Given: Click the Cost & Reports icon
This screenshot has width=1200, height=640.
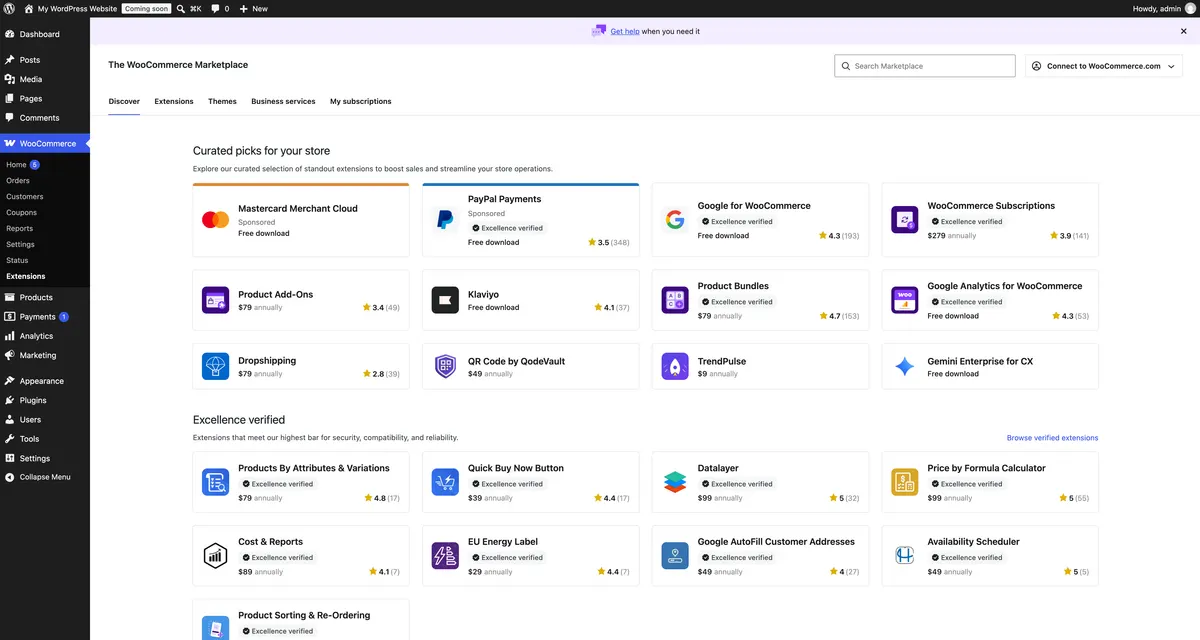Looking at the screenshot, I should 215,556.
